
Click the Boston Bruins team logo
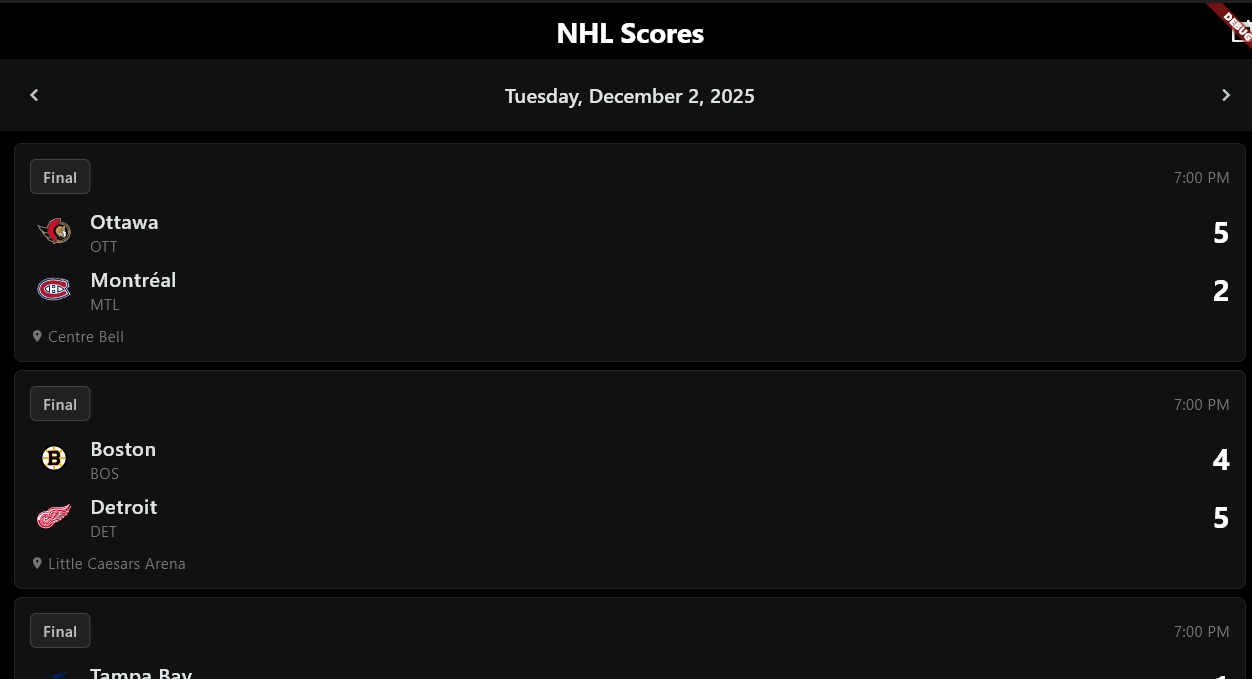coord(54,457)
